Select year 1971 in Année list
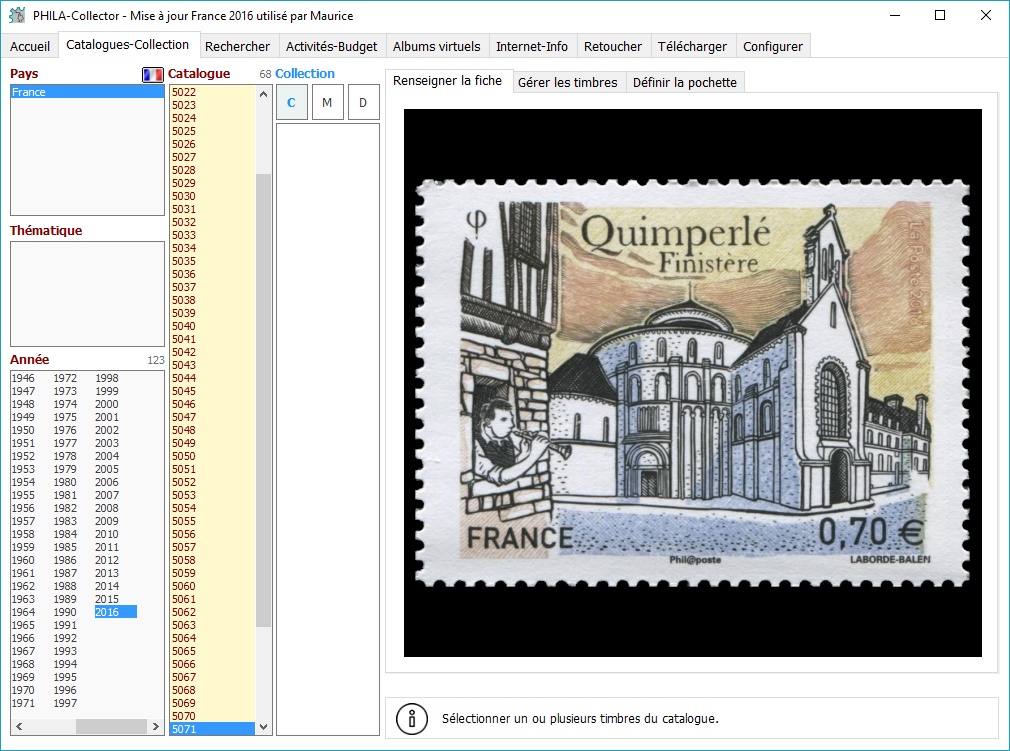Image resolution: width=1010 pixels, height=751 pixels. 23,703
